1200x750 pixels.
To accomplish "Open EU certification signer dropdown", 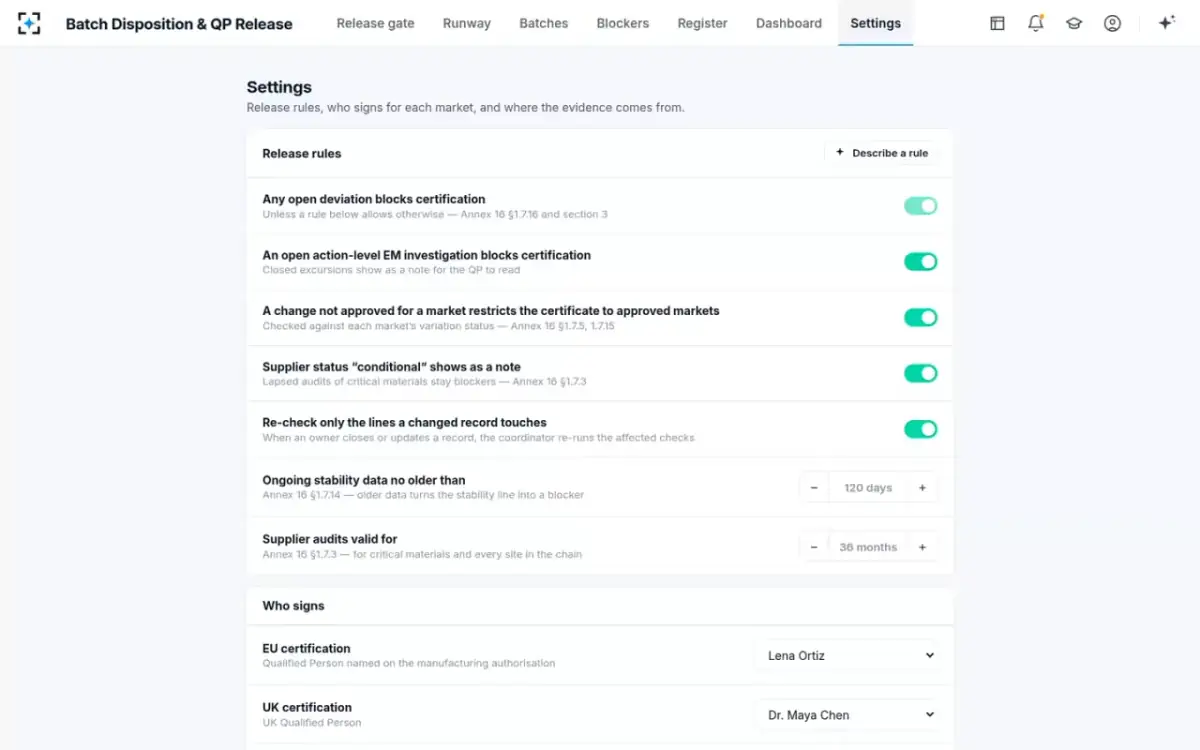I will (847, 656).
